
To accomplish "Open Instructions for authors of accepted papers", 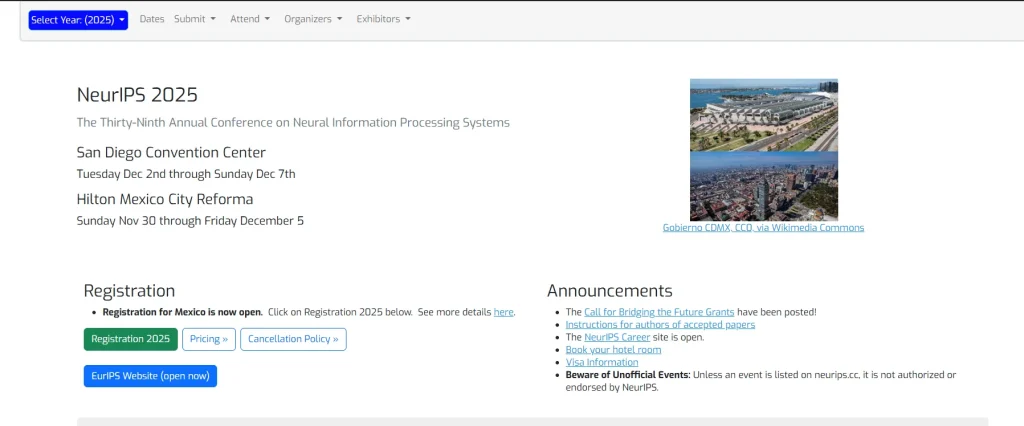I will click(x=660, y=325).
